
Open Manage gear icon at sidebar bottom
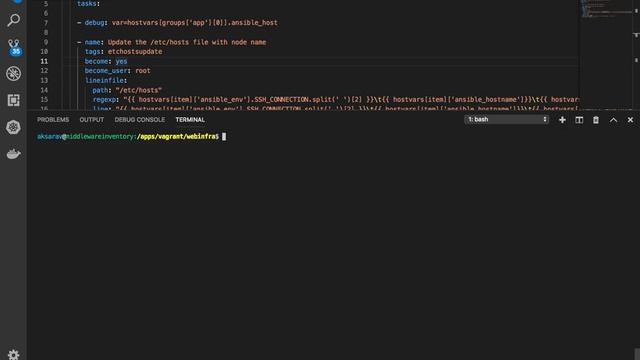click(x=13, y=354)
